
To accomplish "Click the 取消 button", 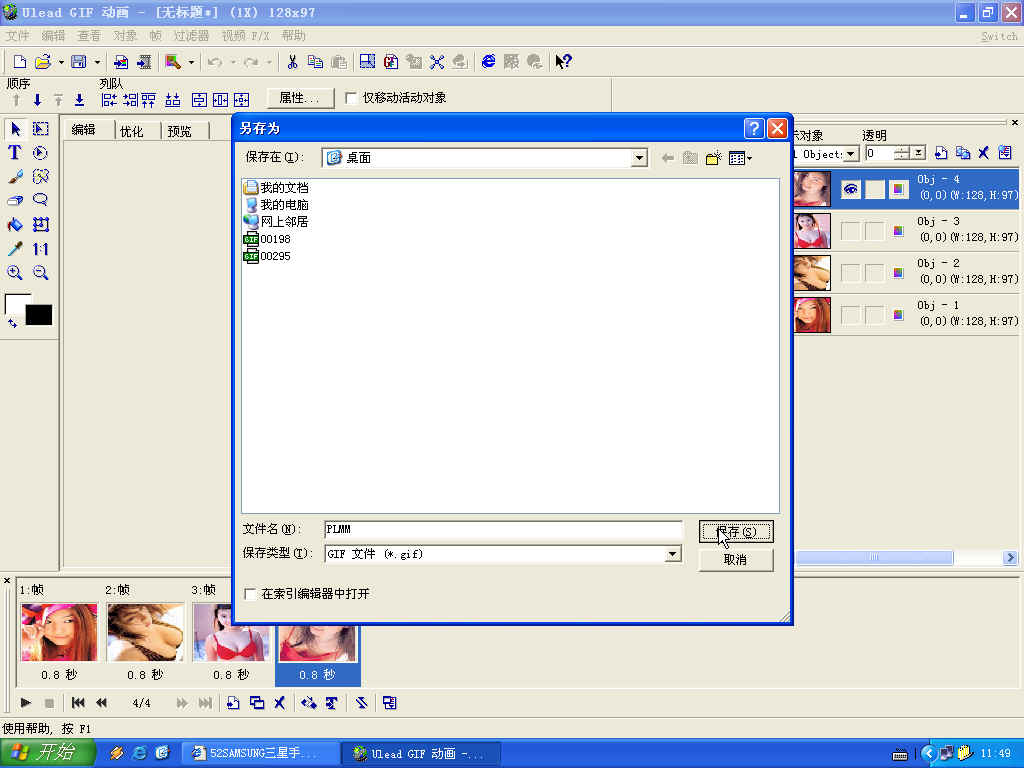I will (735, 559).
